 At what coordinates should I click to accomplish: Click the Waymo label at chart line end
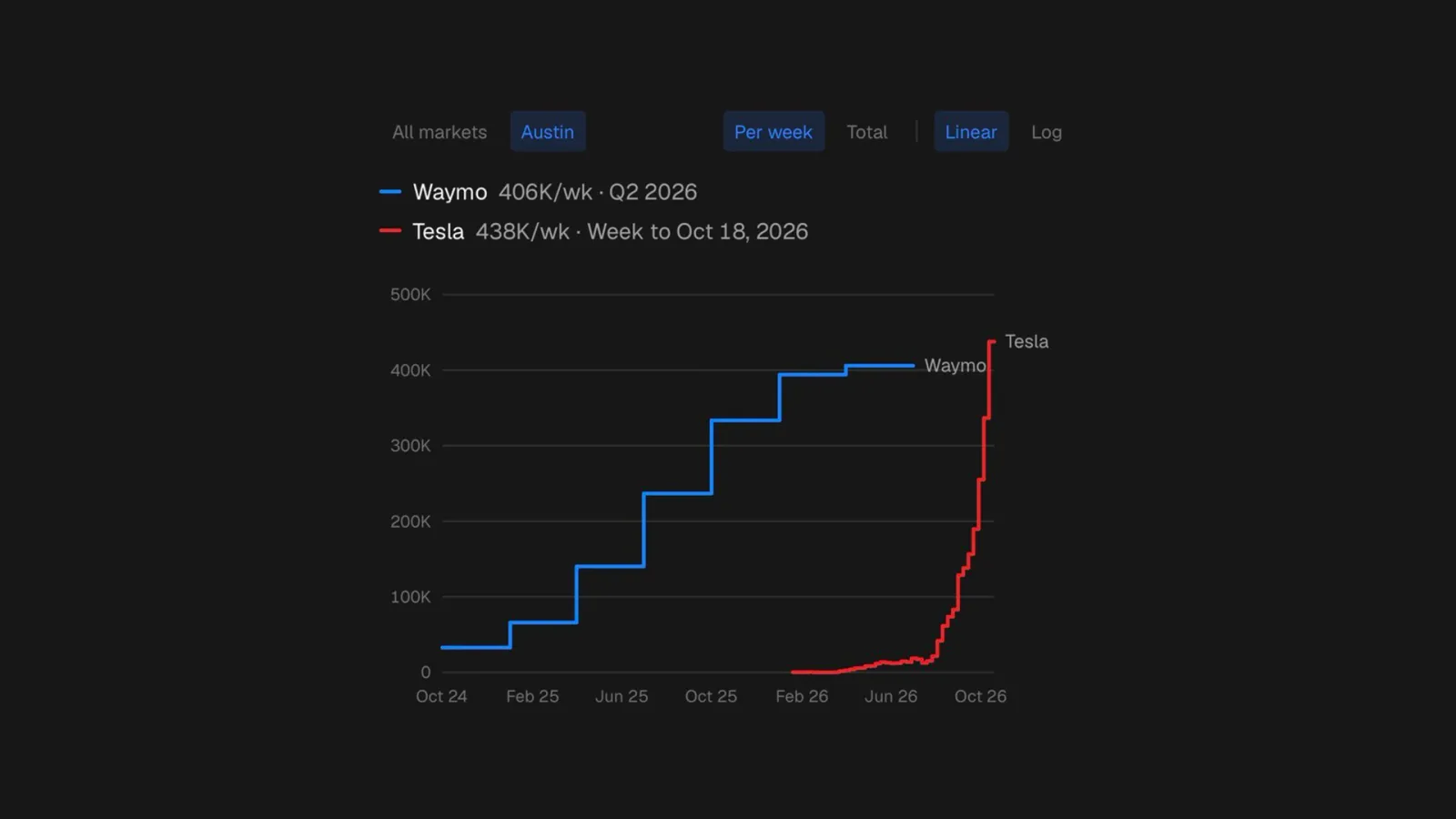[x=955, y=365]
